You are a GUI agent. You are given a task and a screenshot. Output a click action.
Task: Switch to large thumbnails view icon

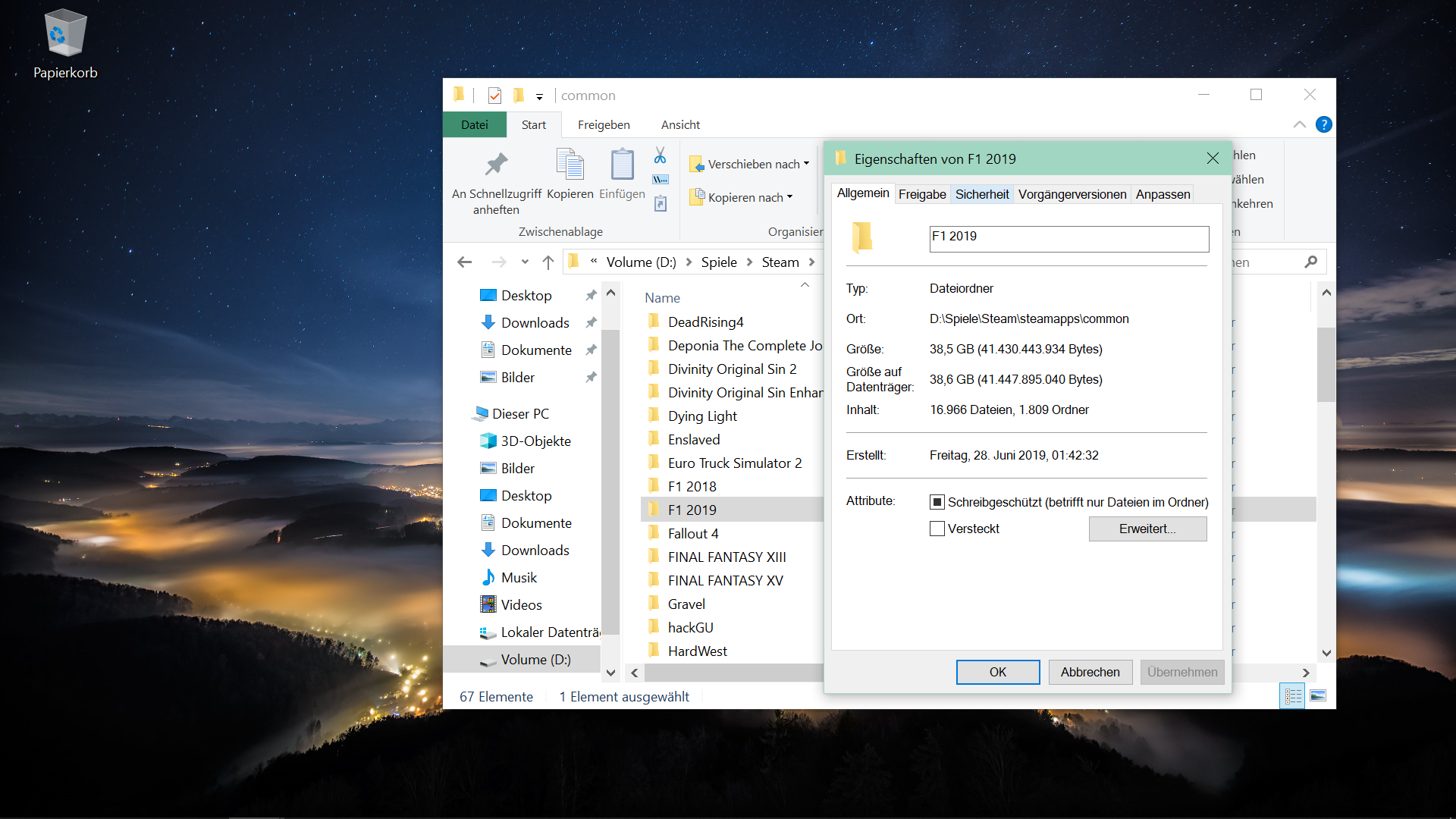1318,695
